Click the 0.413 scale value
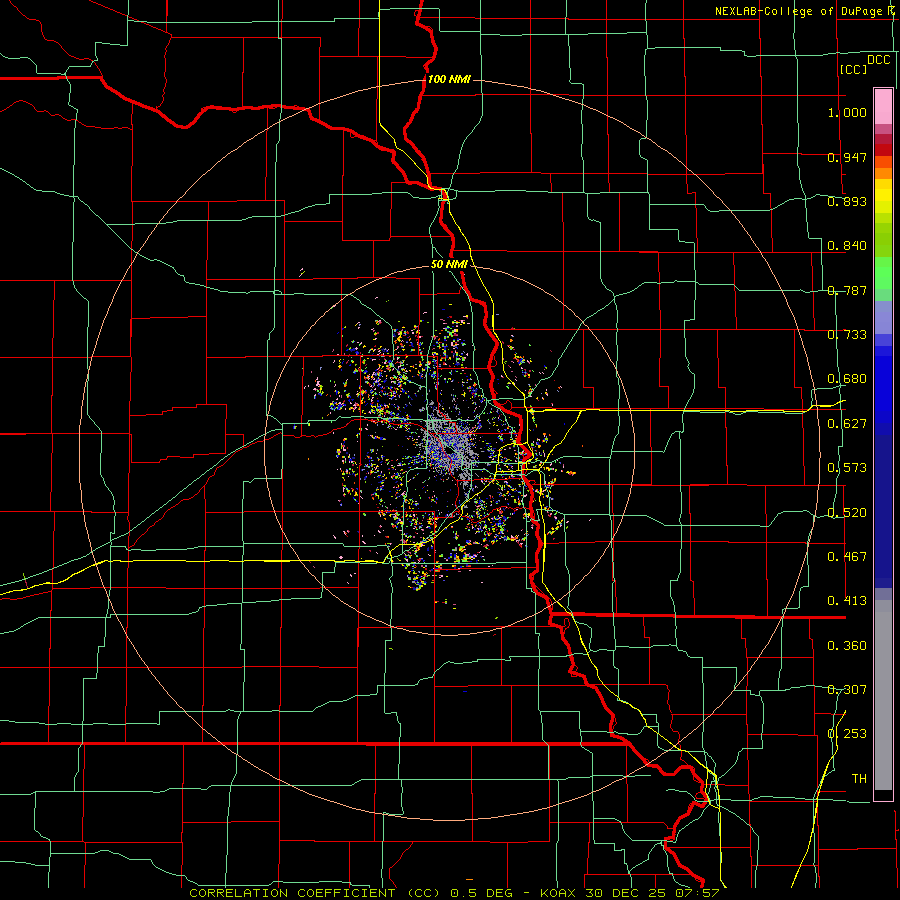This screenshot has width=900, height=900. coord(847,601)
